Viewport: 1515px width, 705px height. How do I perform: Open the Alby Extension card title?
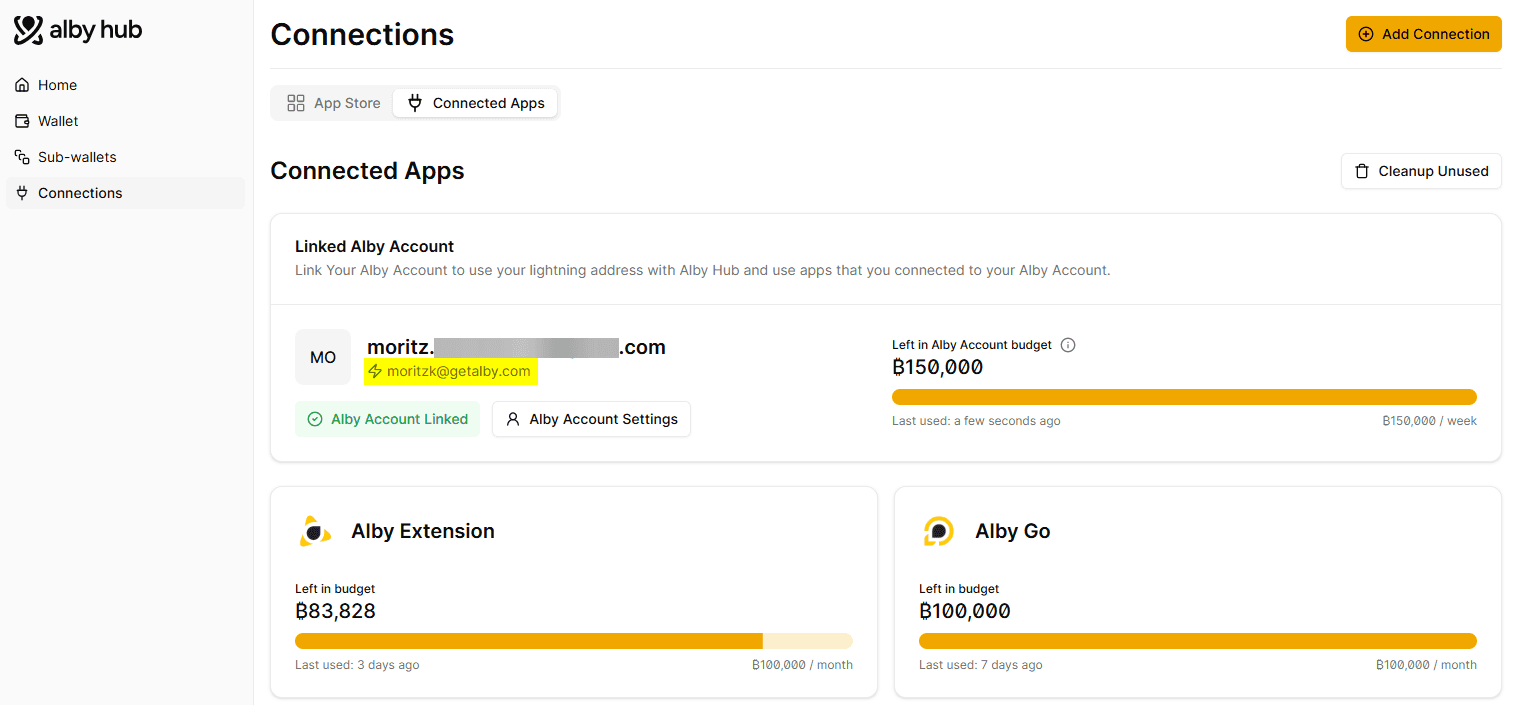coord(423,531)
